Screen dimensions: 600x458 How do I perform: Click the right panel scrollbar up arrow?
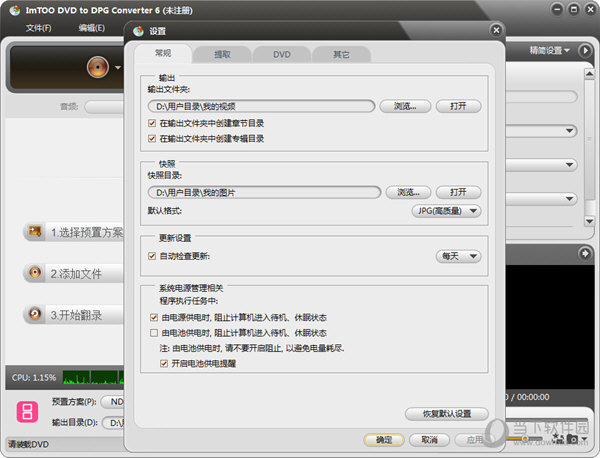[590, 73]
